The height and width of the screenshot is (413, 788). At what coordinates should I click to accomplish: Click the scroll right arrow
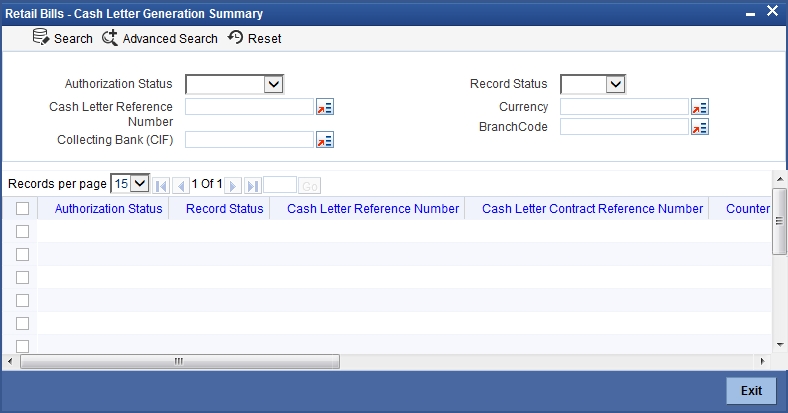pos(762,361)
